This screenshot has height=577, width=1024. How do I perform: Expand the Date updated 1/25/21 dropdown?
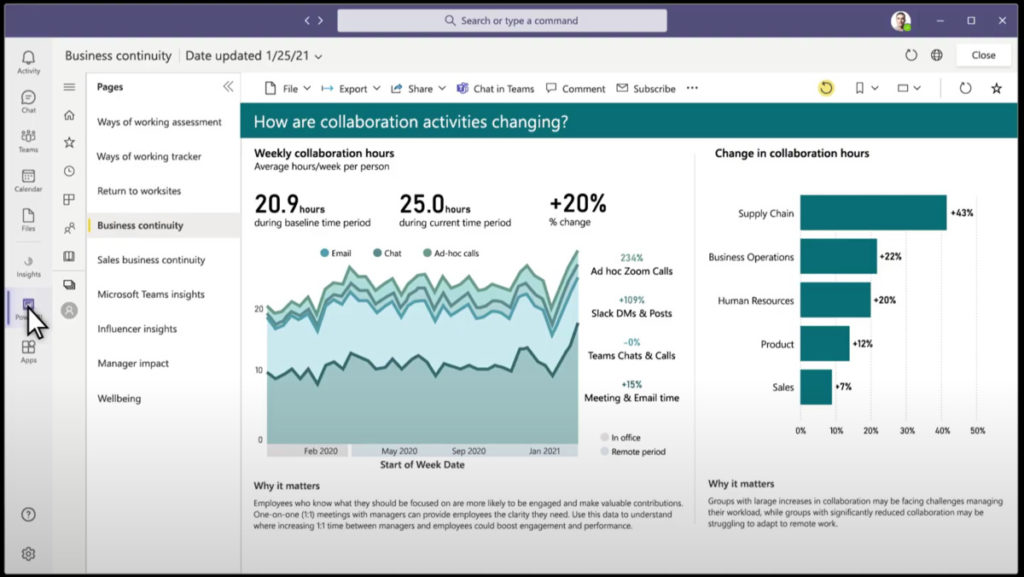[x=254, y=56]
